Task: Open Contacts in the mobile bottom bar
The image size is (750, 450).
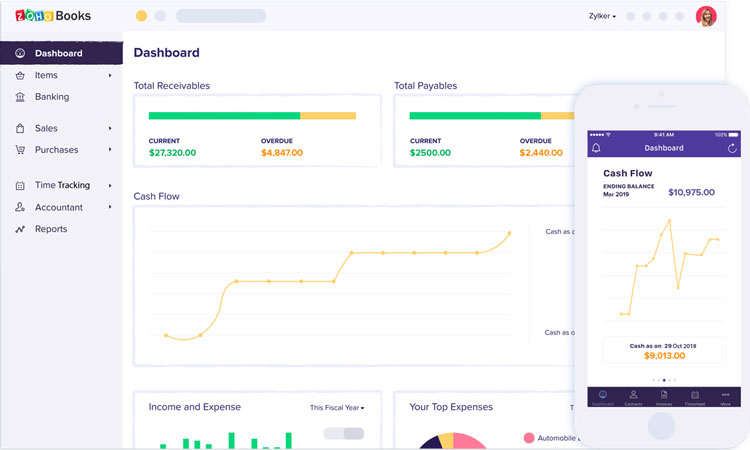Action: tap(633, 397)
